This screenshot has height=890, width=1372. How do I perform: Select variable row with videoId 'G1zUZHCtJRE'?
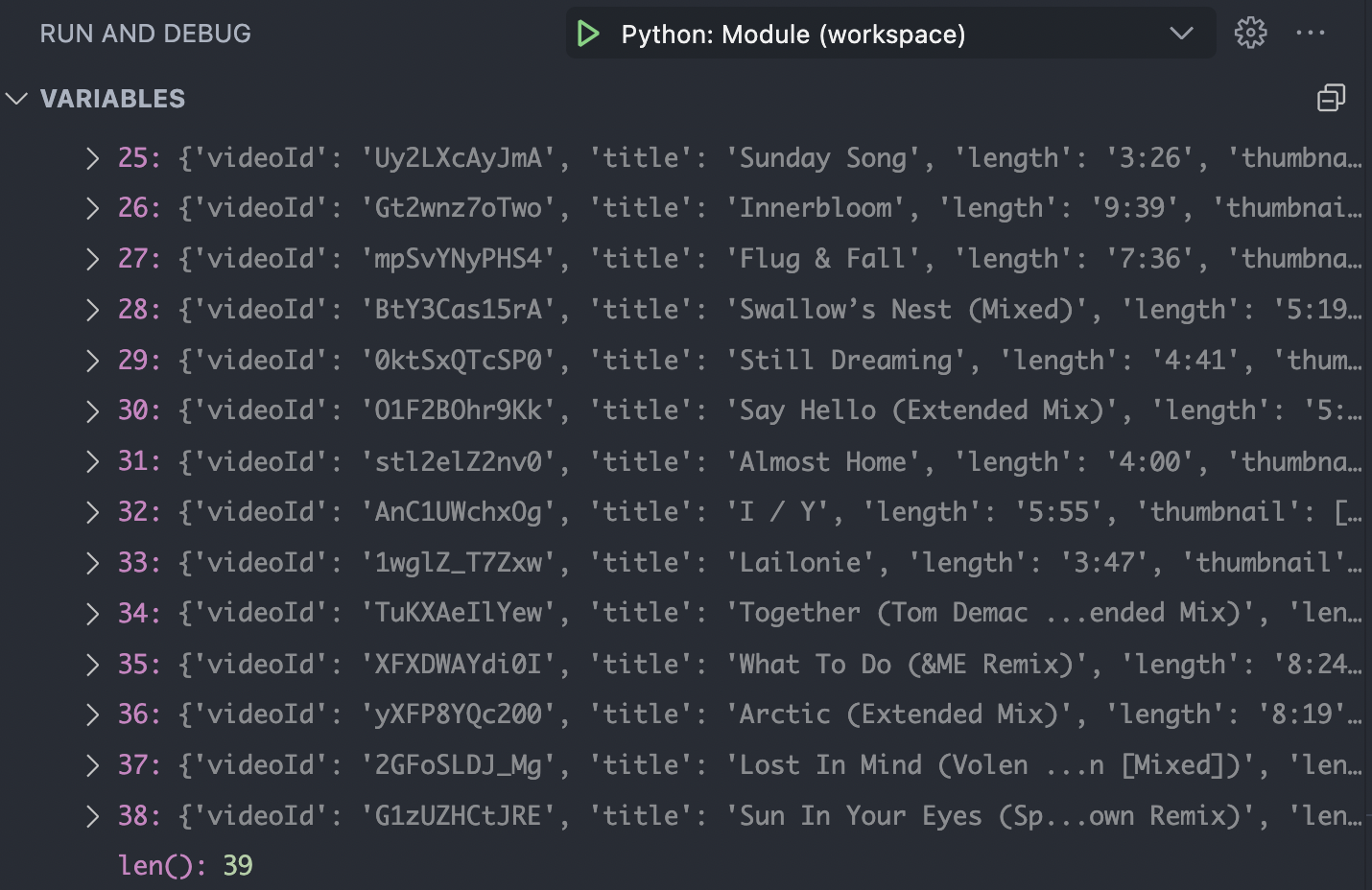tap(684, 816)
